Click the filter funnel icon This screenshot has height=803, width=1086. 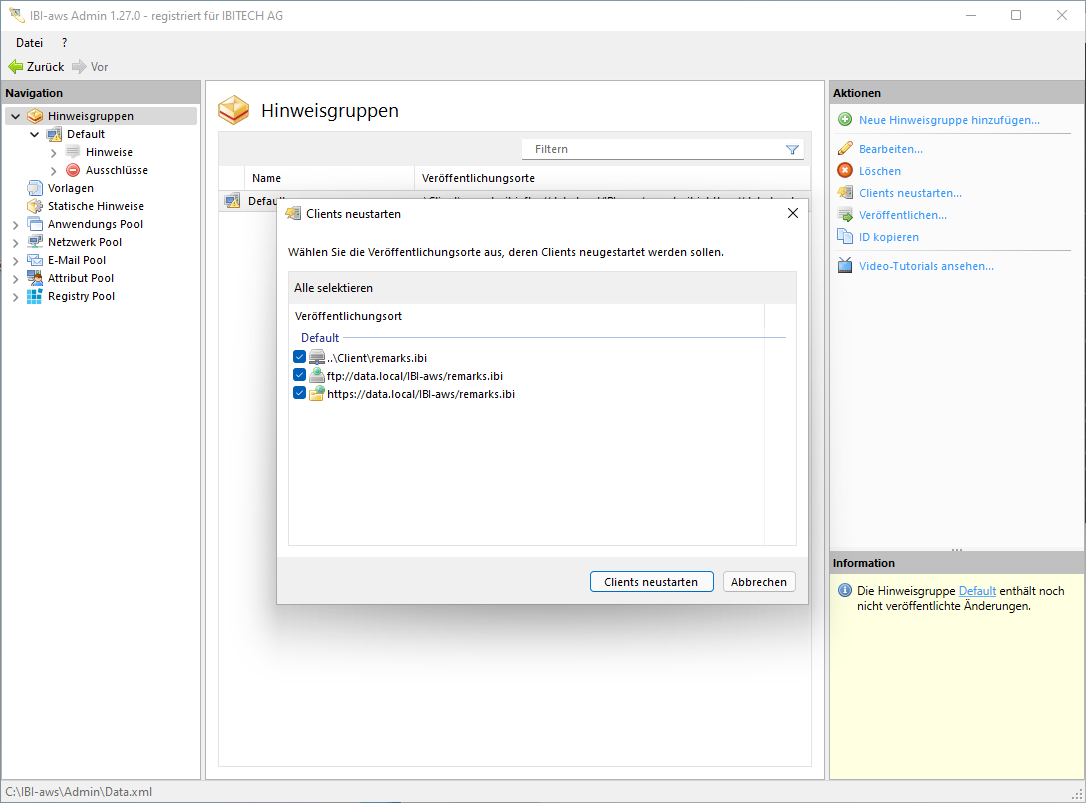(x=792, y=150)
